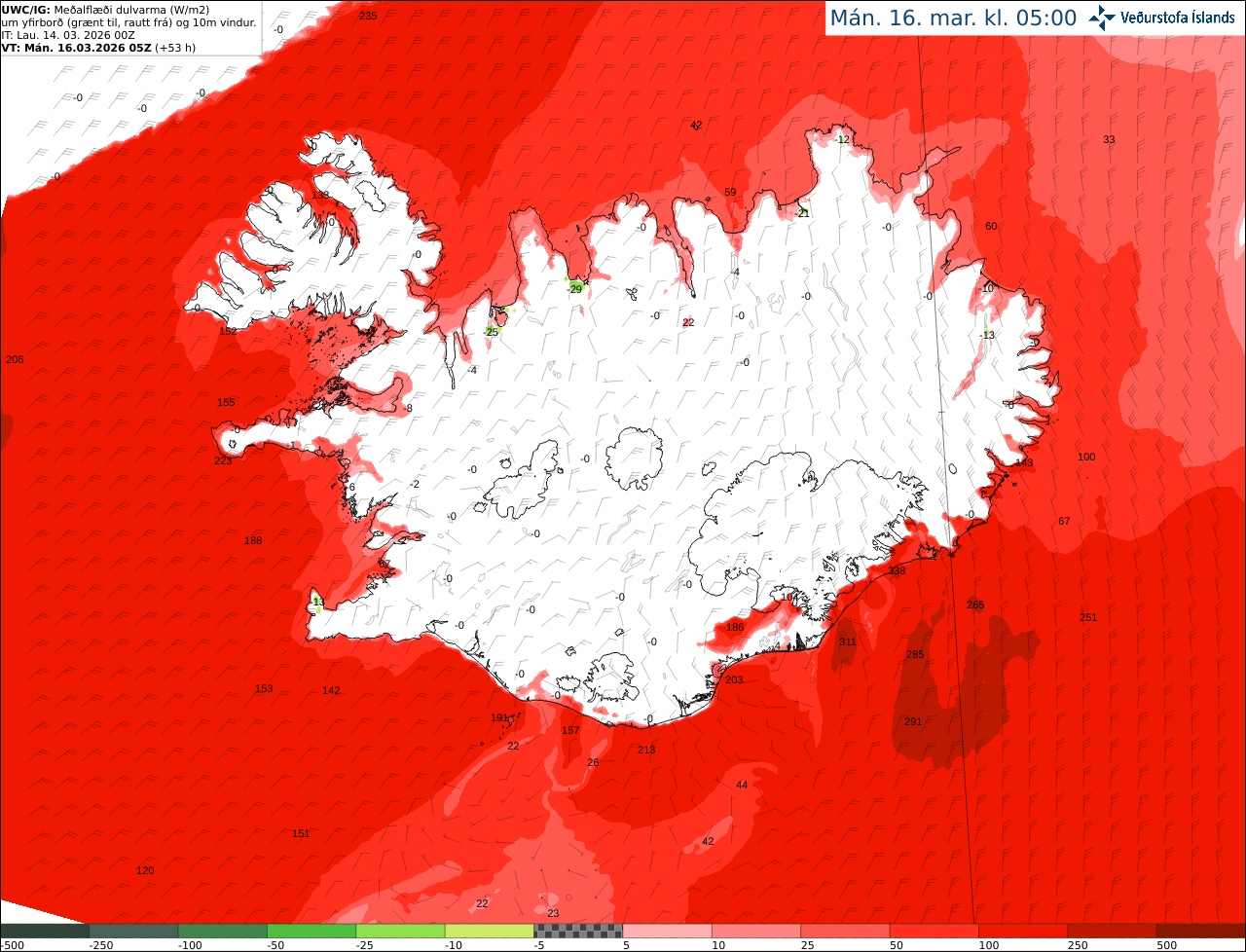
Task: Click the map value -12
Action: tap(842, 140)
